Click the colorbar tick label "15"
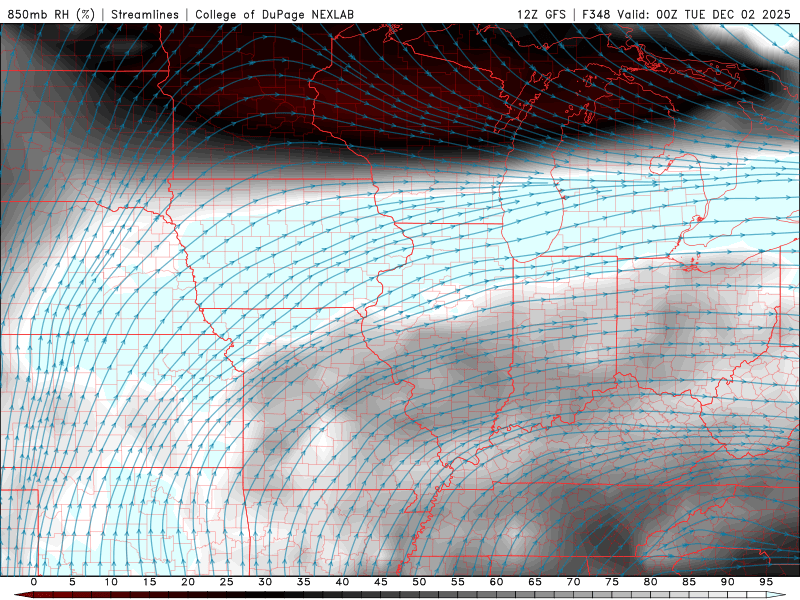Viewport: 800px width, 600px height. 149,582
